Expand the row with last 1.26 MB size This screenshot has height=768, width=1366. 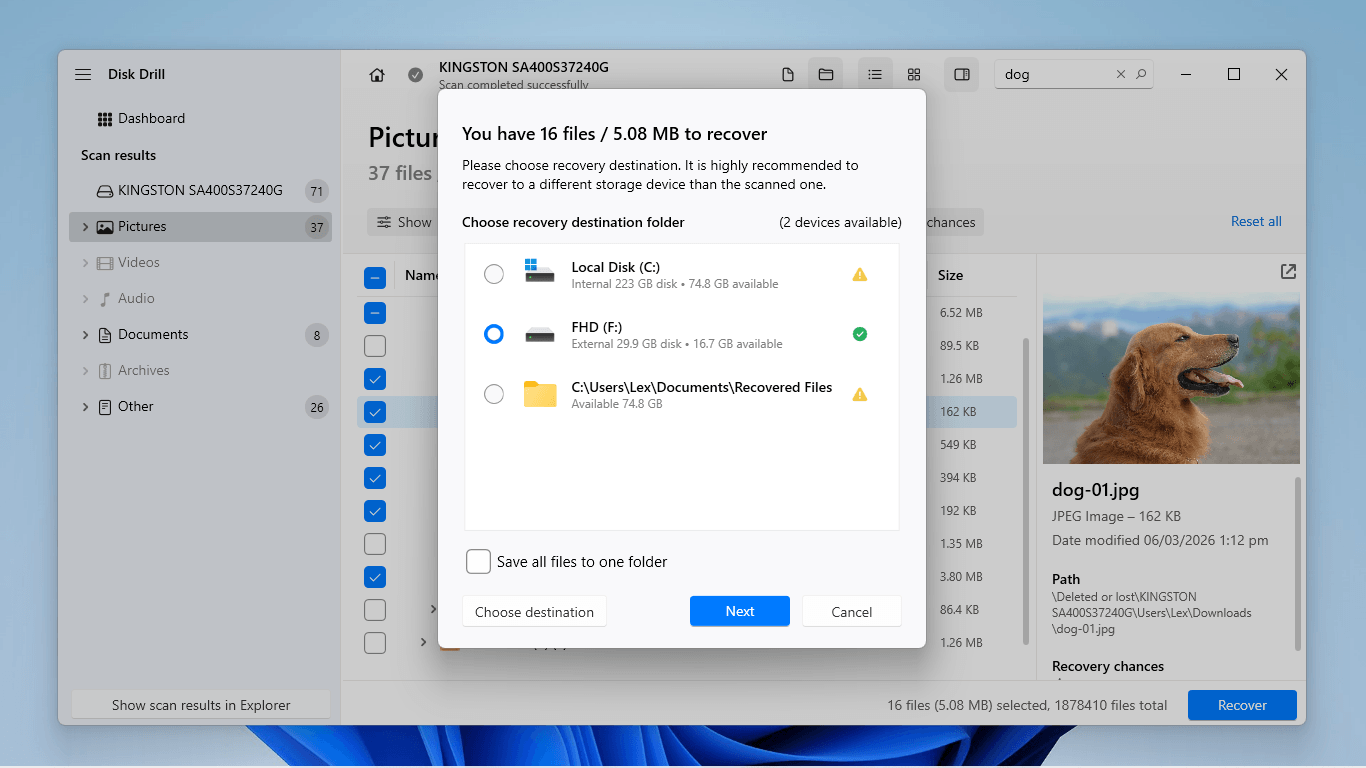(x=423, y=642)
